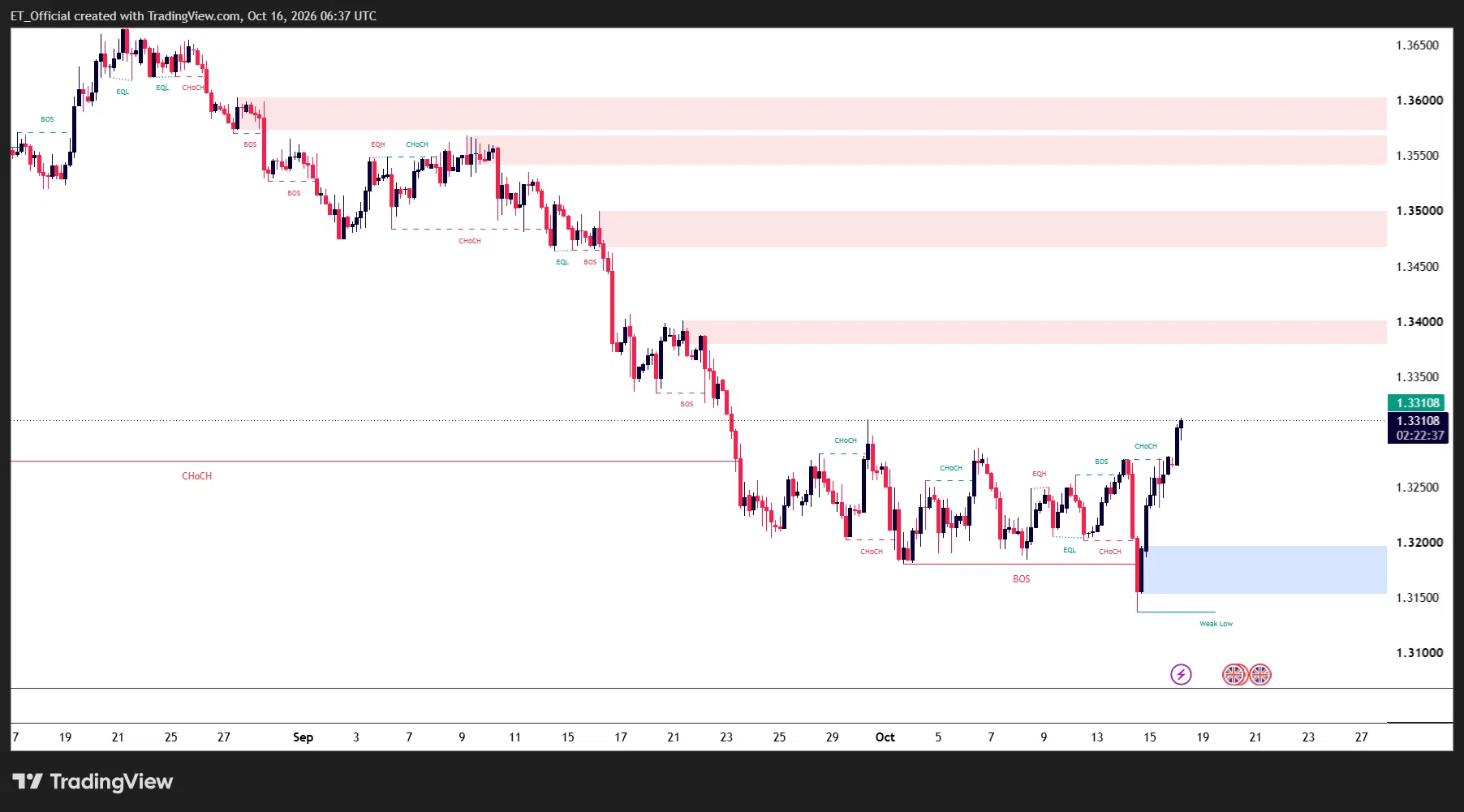Open the right UK flag economic event
The width and height of the screenshot is (1464, 812).
coord(1260,674)
